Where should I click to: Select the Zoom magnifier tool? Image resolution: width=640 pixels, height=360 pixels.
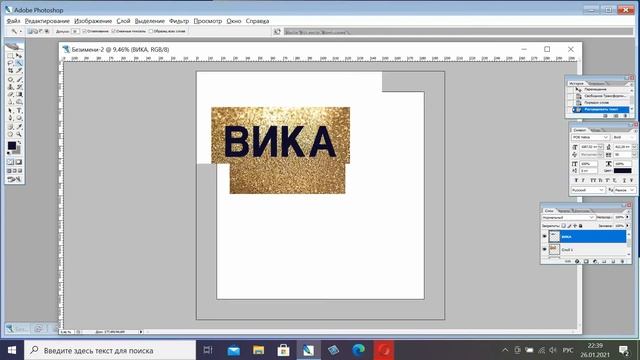[x=19, y=134]
